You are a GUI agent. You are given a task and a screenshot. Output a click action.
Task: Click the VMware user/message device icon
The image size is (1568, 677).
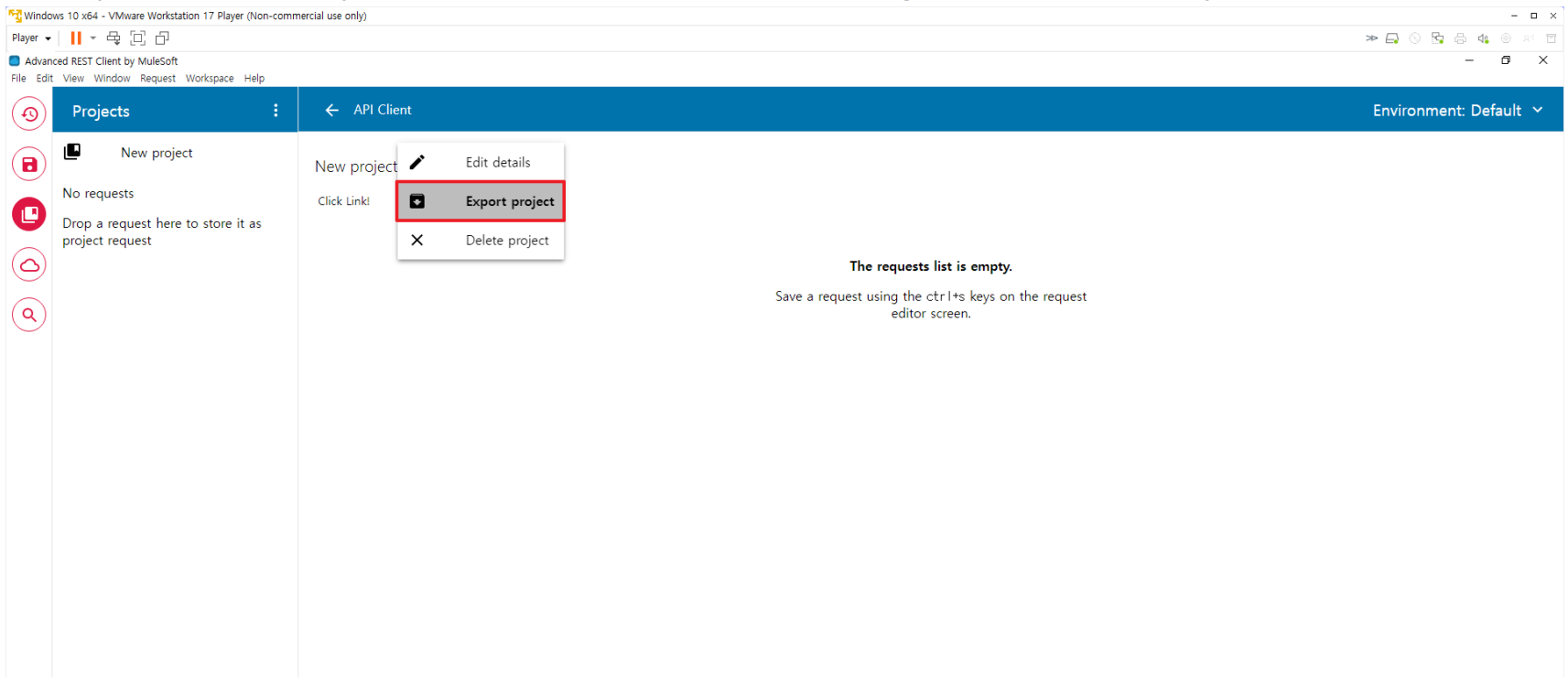(1529, 38)
